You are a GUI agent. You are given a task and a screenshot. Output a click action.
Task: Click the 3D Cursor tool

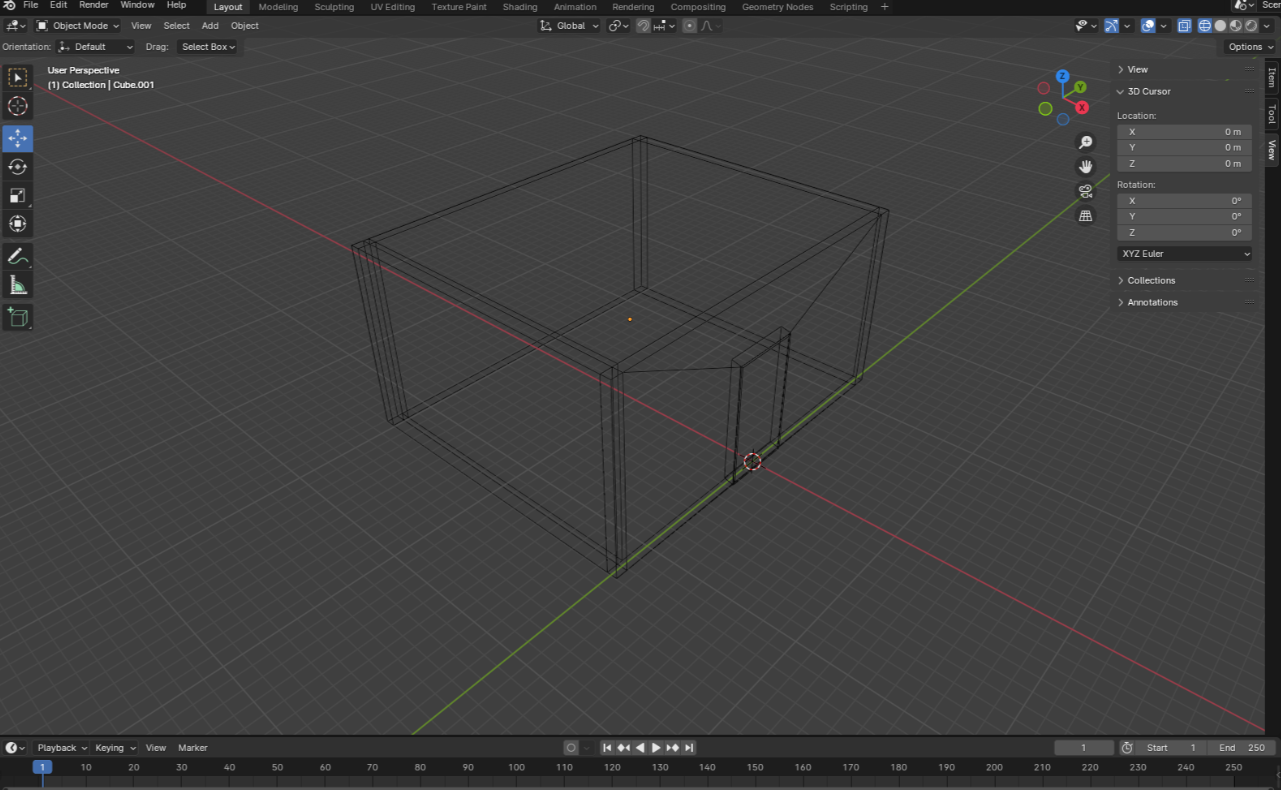click(17, 107)
